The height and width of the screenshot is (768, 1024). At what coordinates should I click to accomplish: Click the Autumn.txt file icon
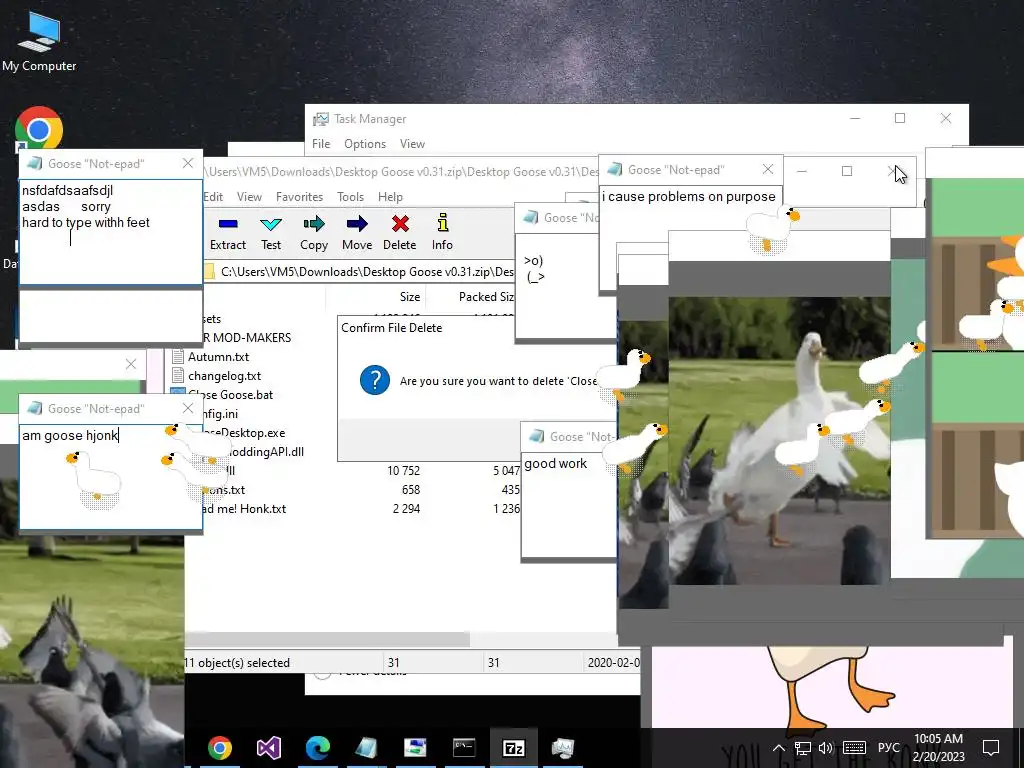[177, 357]
